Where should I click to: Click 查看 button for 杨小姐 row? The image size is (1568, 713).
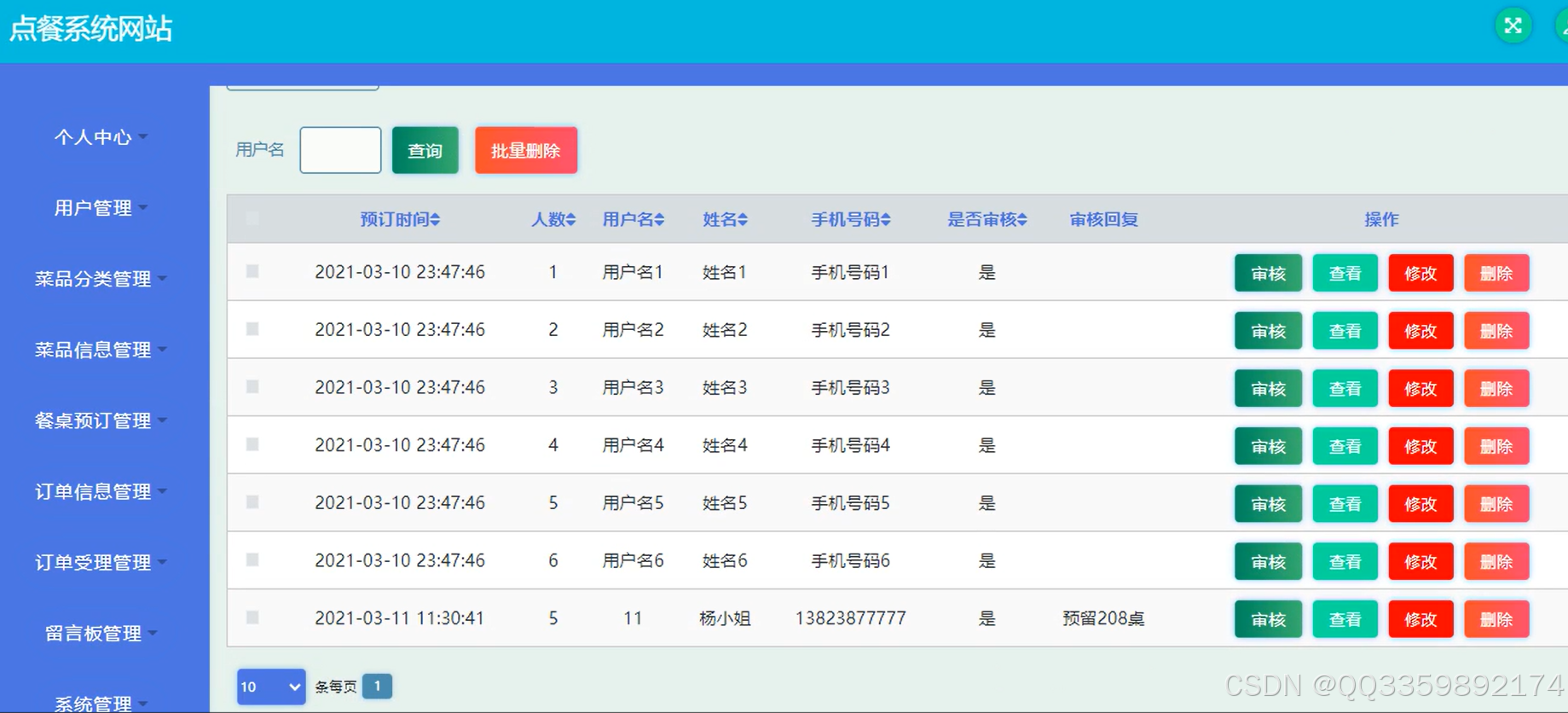pyautogui.click(x=1345, y=619)
